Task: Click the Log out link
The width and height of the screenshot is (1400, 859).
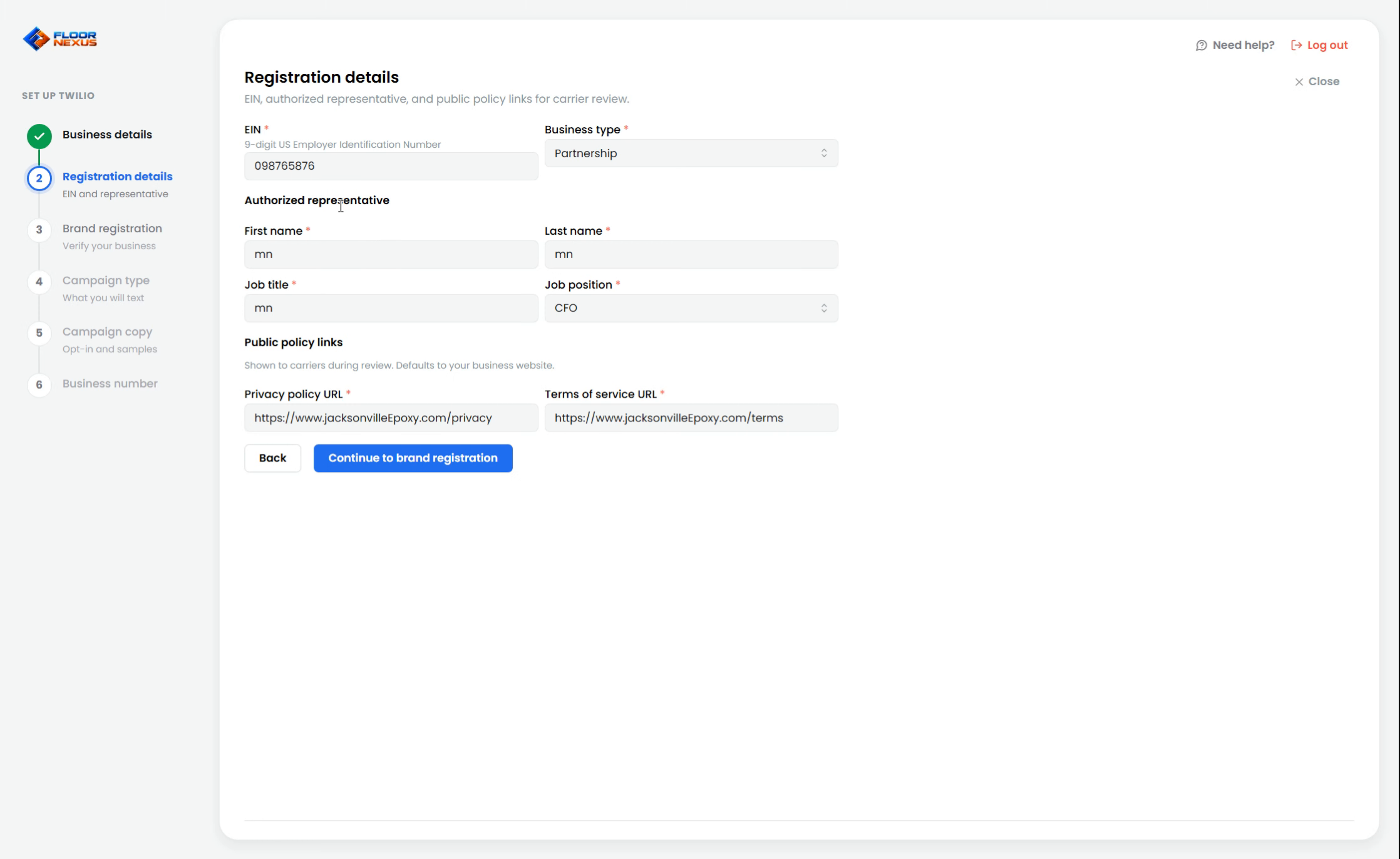Action: point(1320,45)
